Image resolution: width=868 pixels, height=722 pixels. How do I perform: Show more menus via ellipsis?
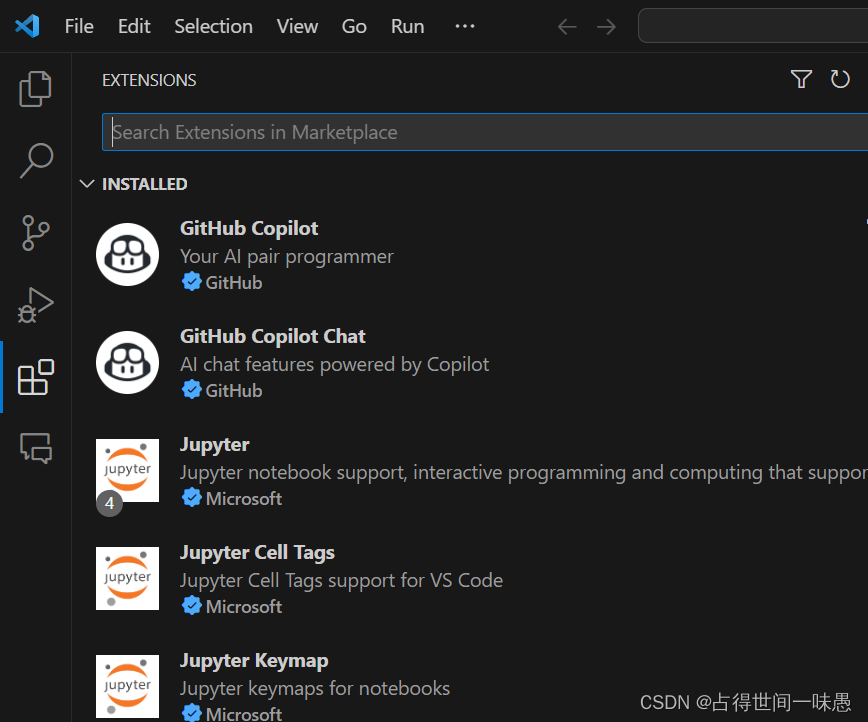[464, 26]
